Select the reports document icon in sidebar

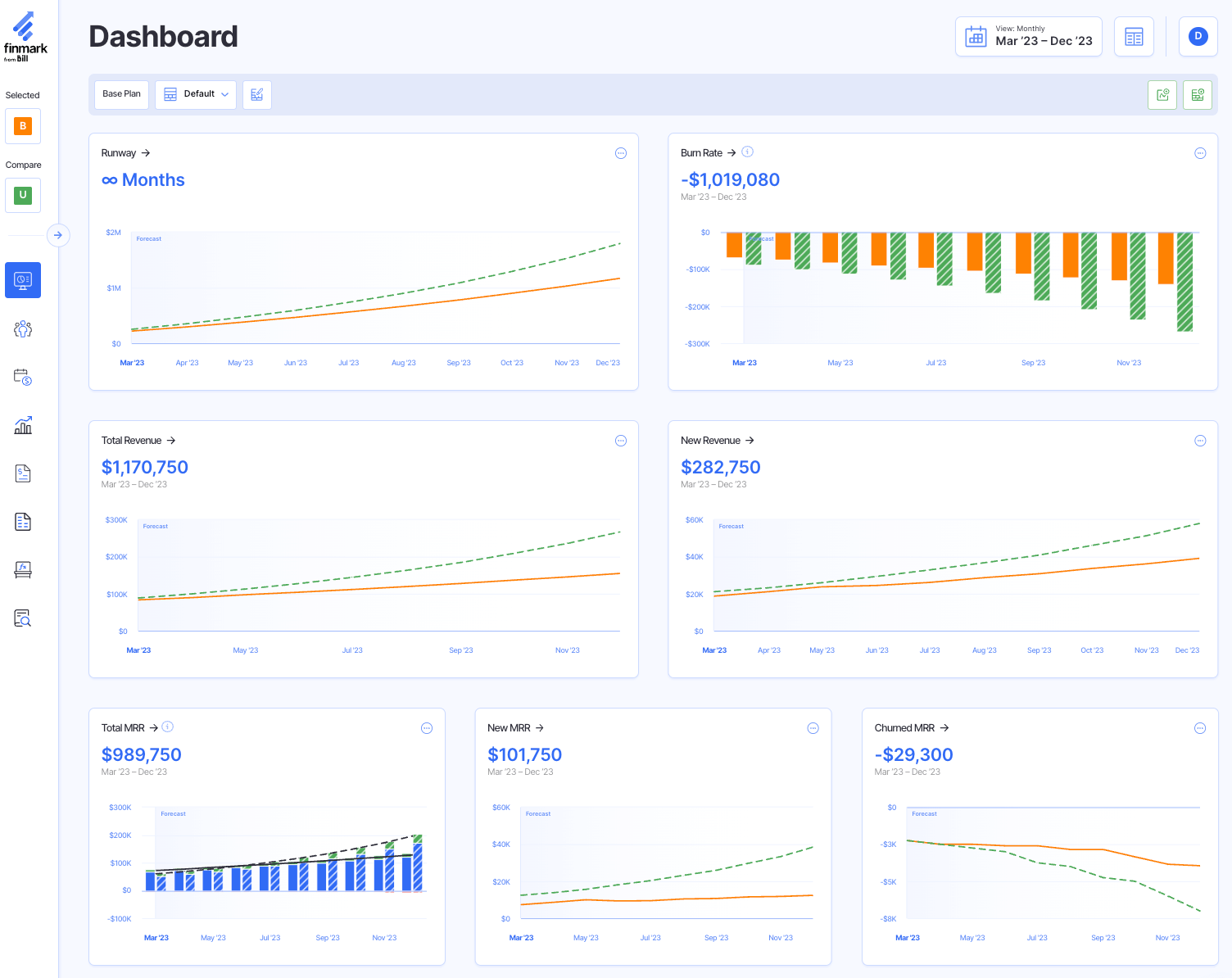[x=22, y=521]
